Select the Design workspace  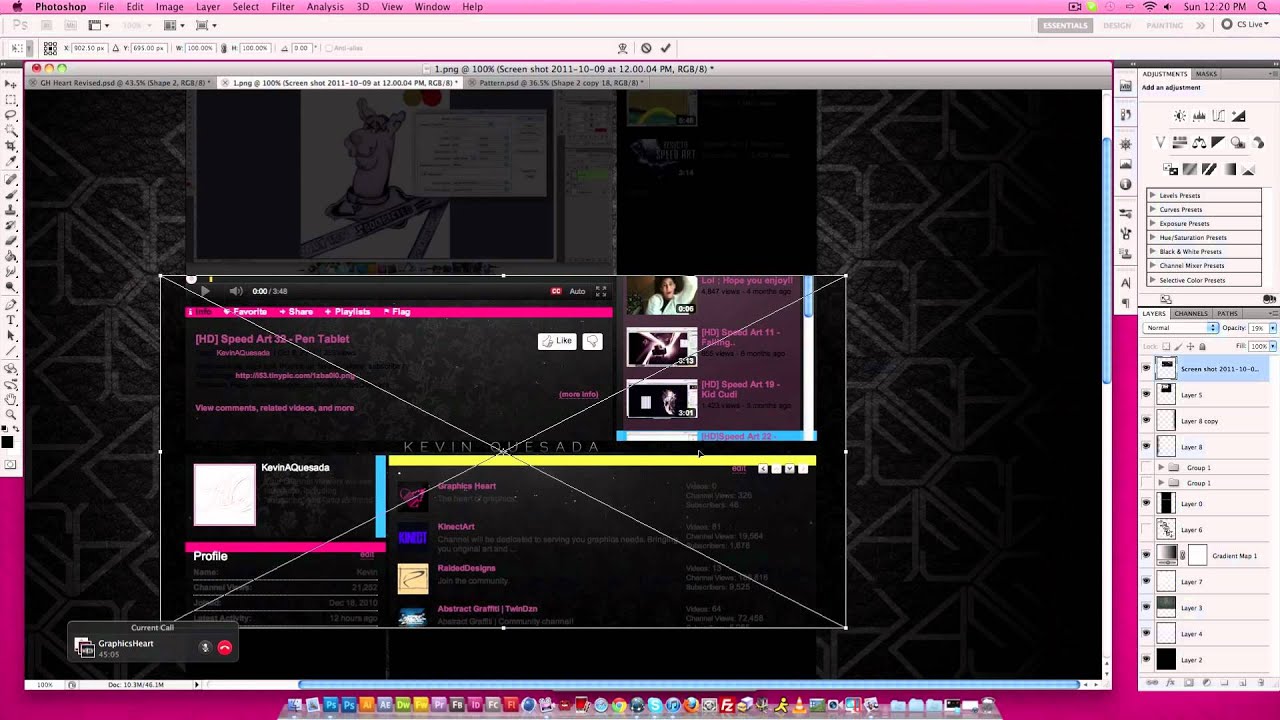(x=1117, y=25)
